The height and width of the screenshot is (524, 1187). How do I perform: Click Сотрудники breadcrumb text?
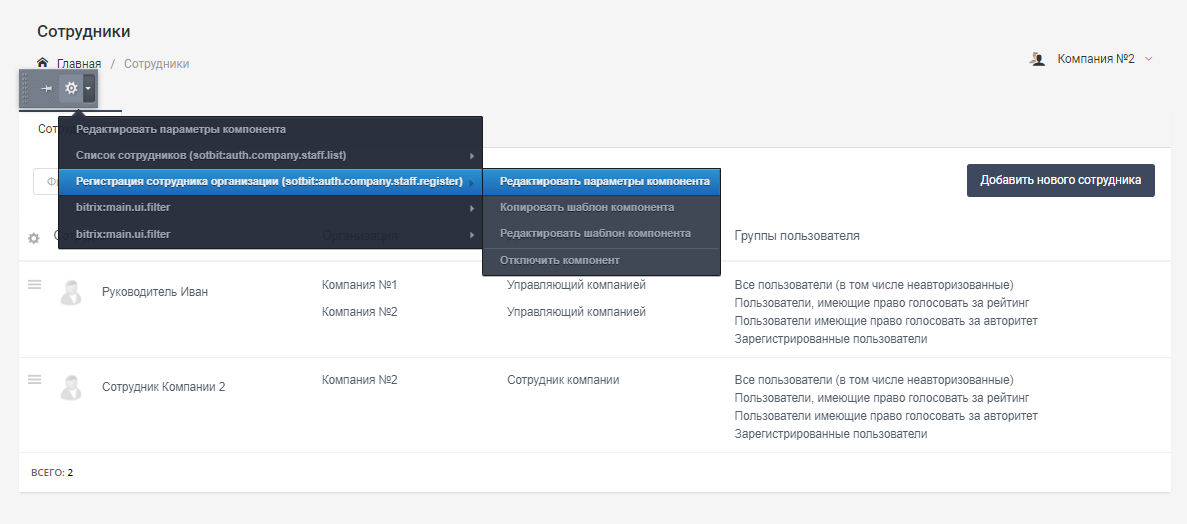click(157, 64)
